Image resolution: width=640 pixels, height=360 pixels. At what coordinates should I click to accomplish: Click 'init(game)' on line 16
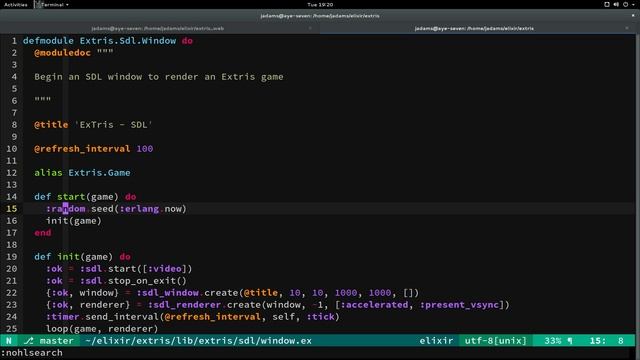pyautogui.click(x=73, y=221)
